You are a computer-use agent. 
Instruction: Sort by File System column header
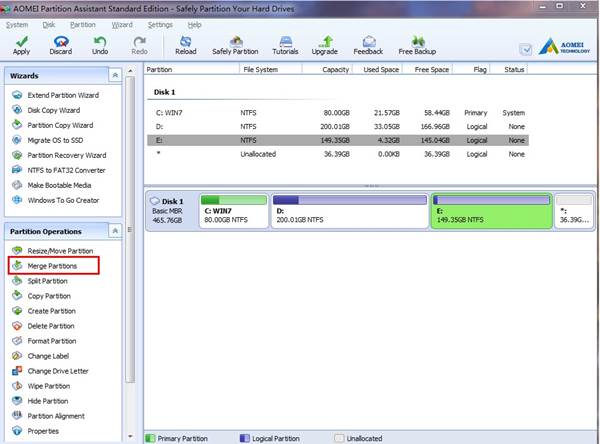(271, 69)
